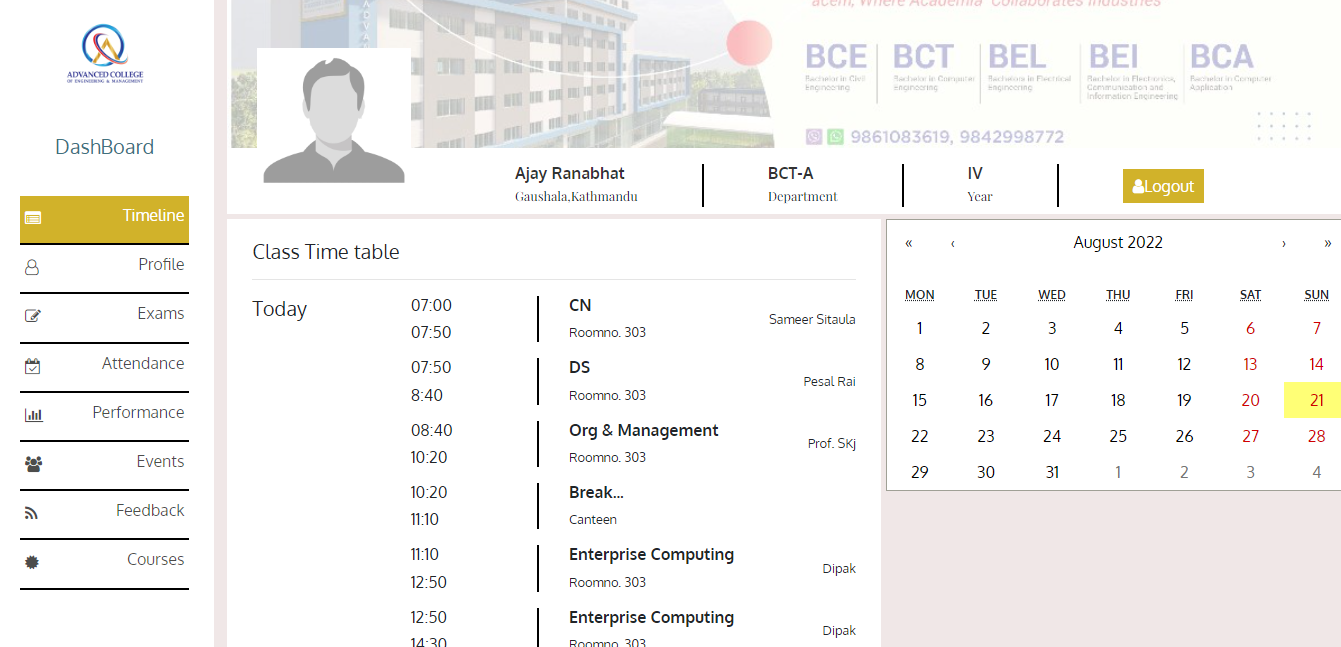
Task: Click the Logout button
Action: pyautogui.click(x=1163, y=186)
